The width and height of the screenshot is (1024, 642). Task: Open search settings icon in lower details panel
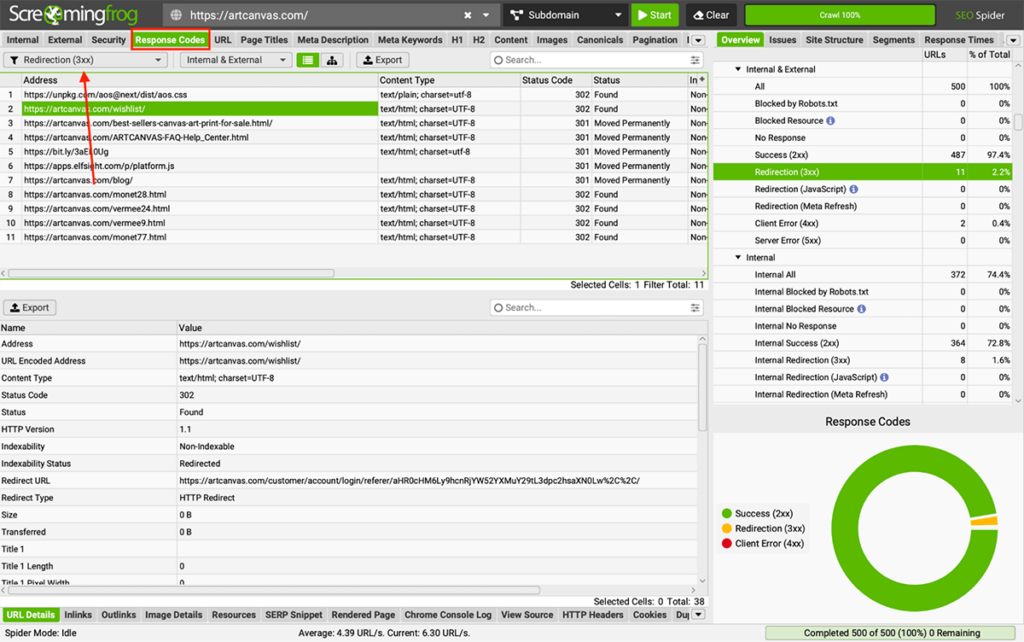[x=696, y=308]
